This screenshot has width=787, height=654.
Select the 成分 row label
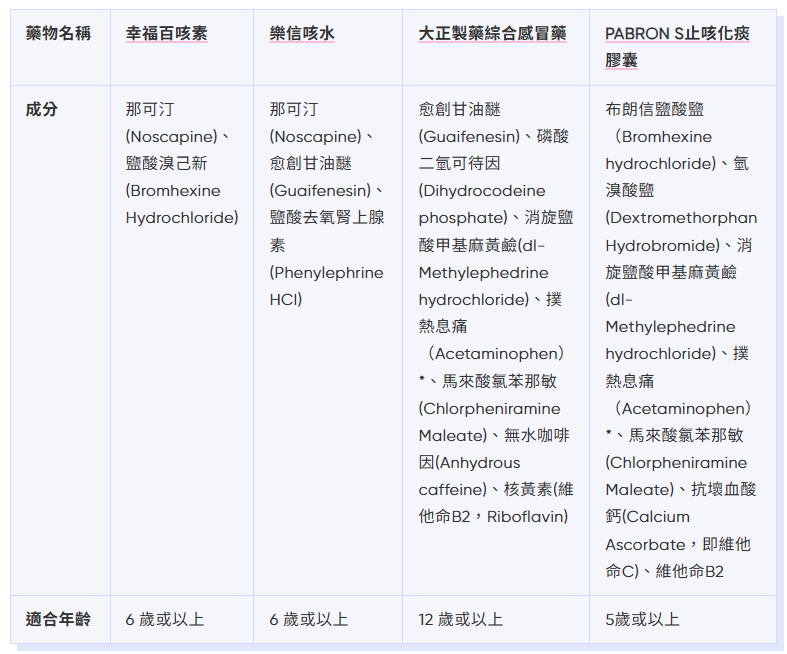tap(42, 109)
